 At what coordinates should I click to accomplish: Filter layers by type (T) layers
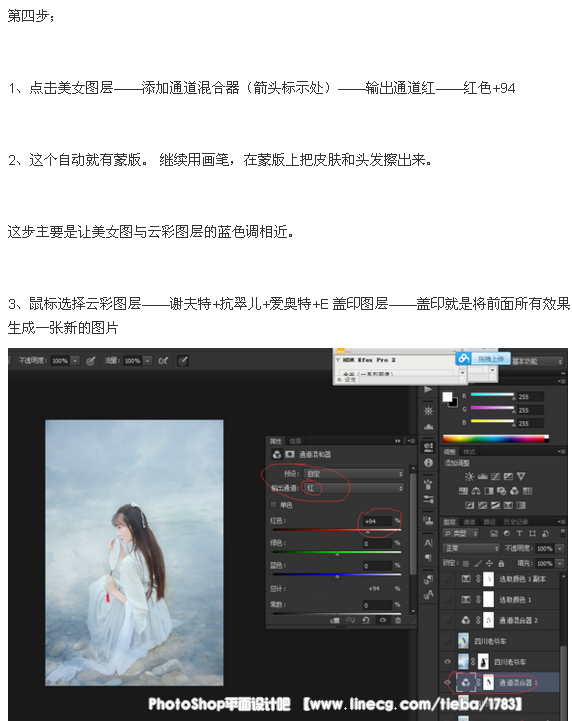point(519,533)
